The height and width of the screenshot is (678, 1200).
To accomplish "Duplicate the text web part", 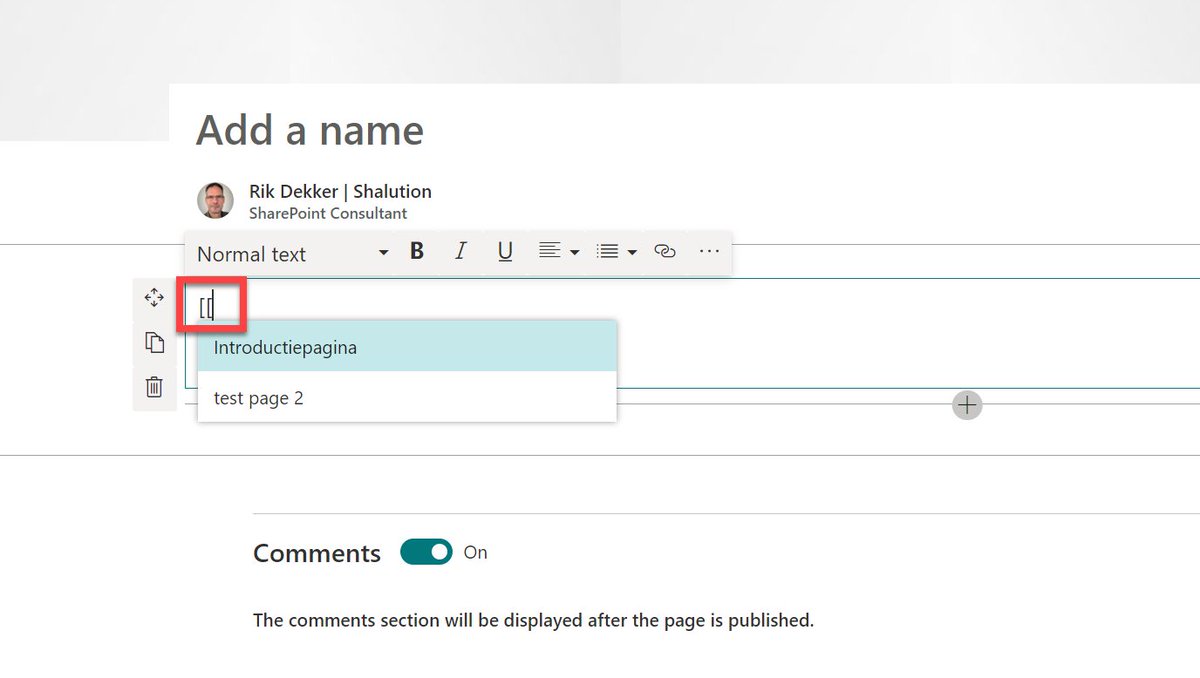I will point(154,342).
